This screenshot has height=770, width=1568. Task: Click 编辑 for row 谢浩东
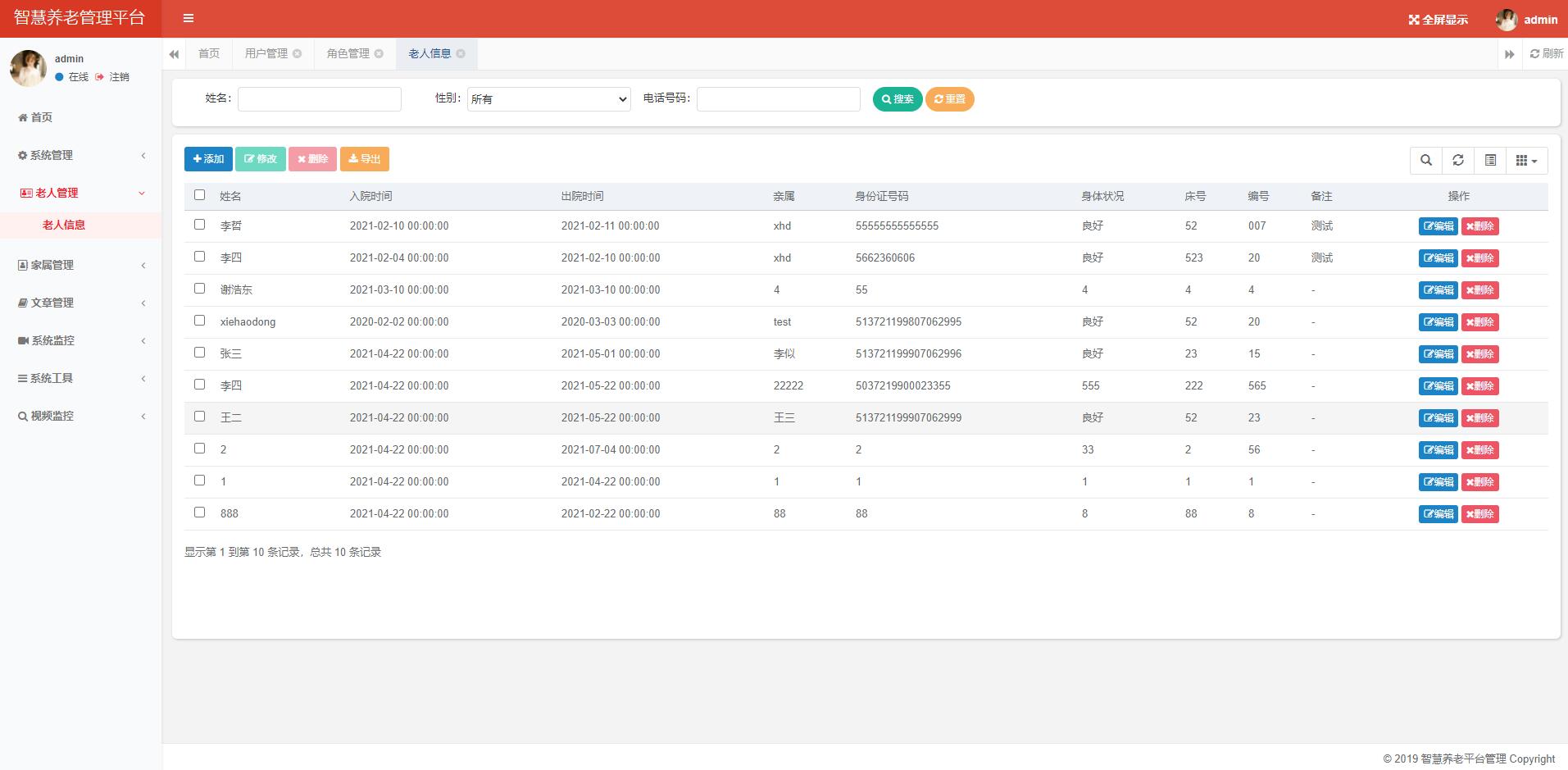1438,290
